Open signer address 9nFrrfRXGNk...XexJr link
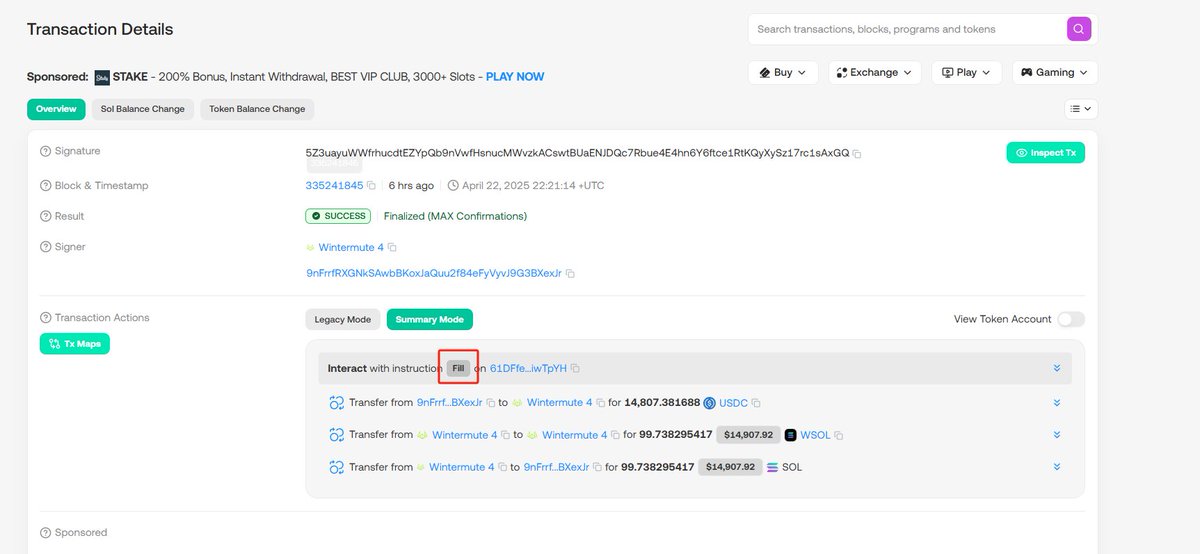This screenshot has width=1200, height=554. [x=434, y=273]
